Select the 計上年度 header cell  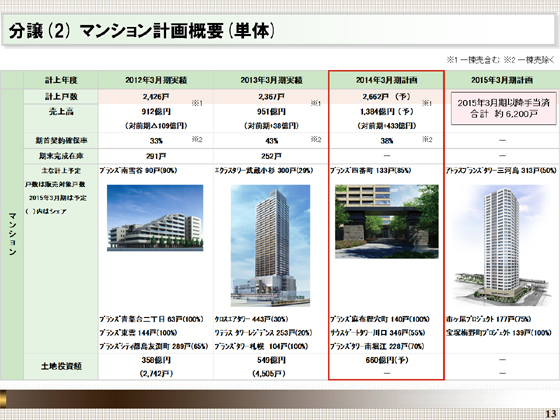coord(61,80)
